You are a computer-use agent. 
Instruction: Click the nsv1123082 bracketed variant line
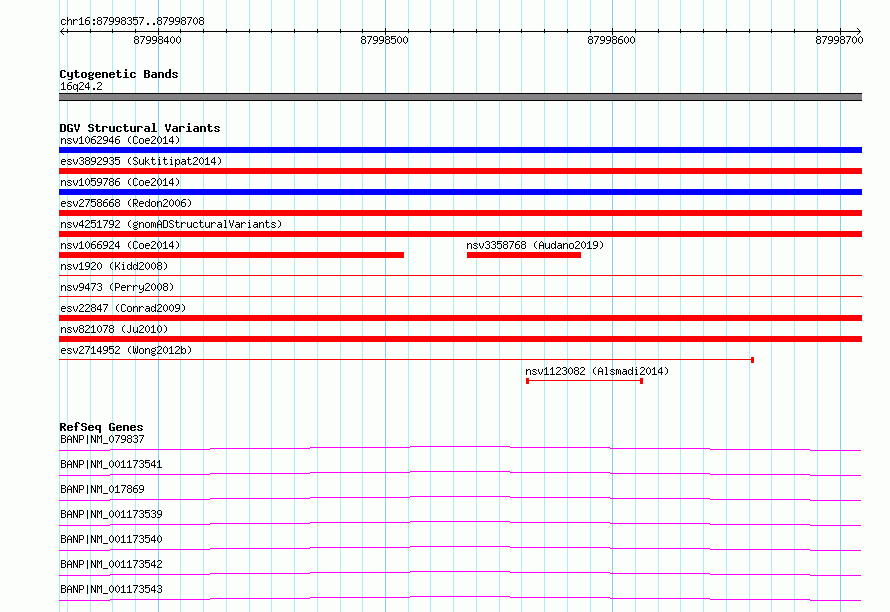[584, 381]
